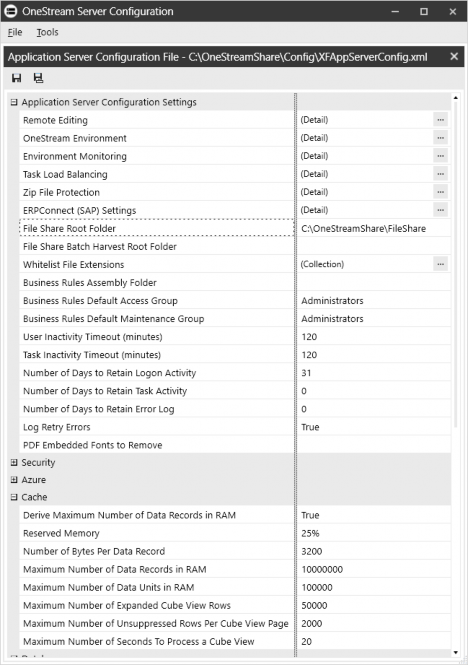Select the Zip File Protection label
Viewport: 468px width, 665px height.
point(61,192)
